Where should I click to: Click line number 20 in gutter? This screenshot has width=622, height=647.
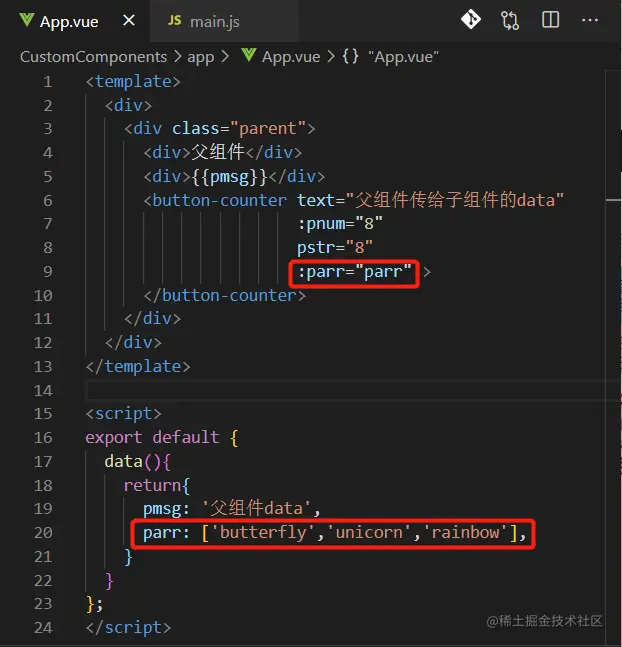point(43,533)
